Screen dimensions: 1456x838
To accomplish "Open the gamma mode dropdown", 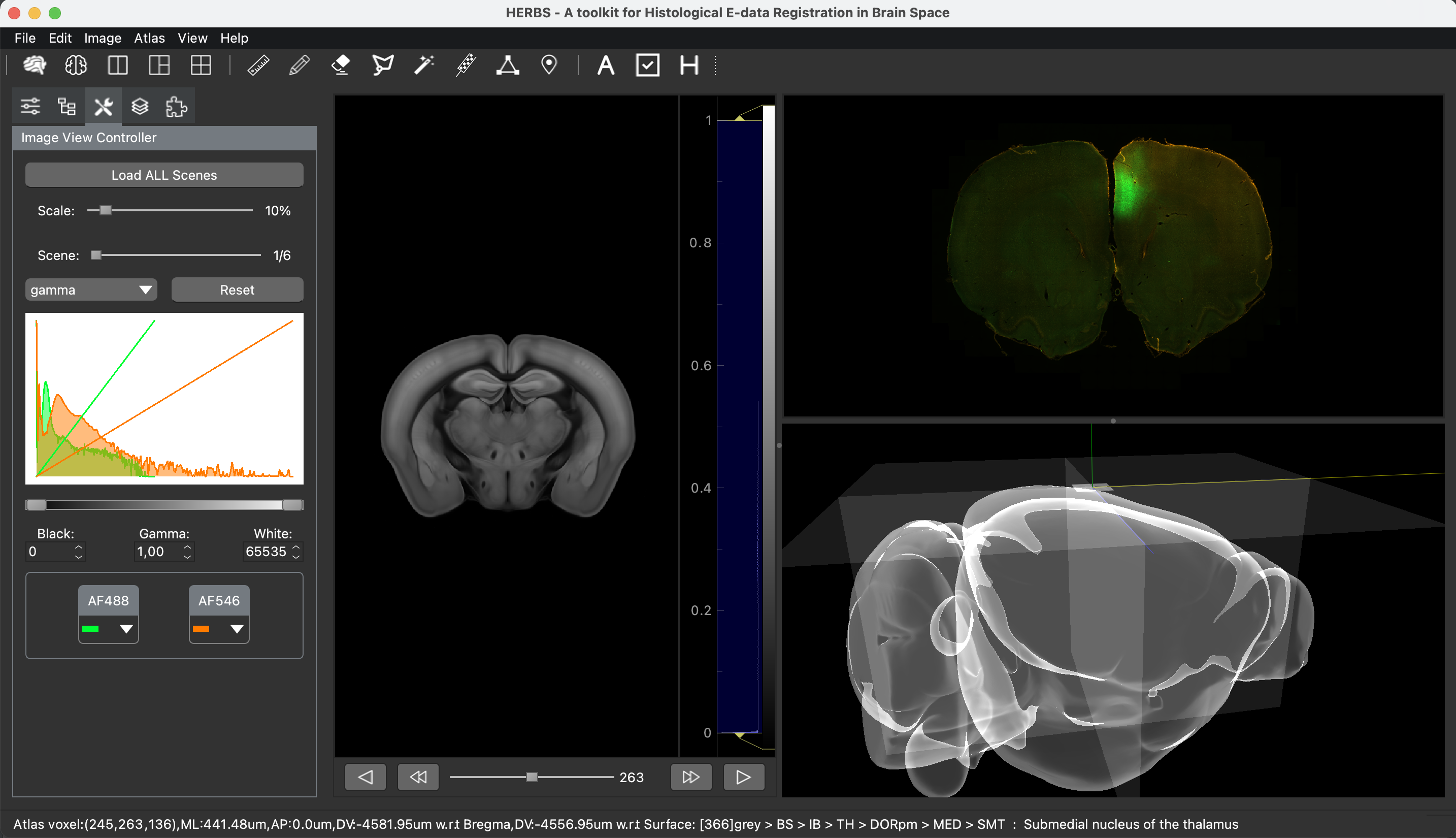I will [91, 290].
